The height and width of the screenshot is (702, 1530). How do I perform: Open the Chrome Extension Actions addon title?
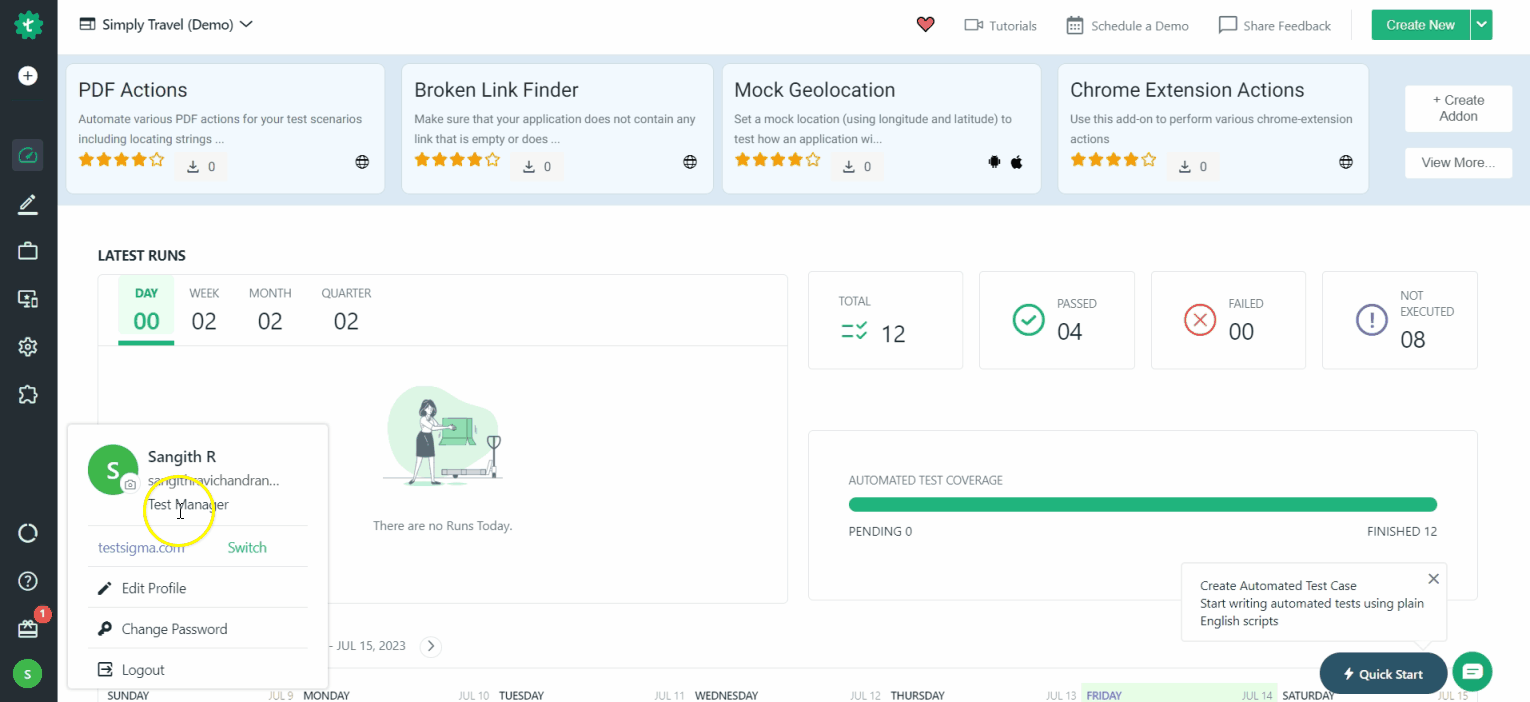[1187, 90]
